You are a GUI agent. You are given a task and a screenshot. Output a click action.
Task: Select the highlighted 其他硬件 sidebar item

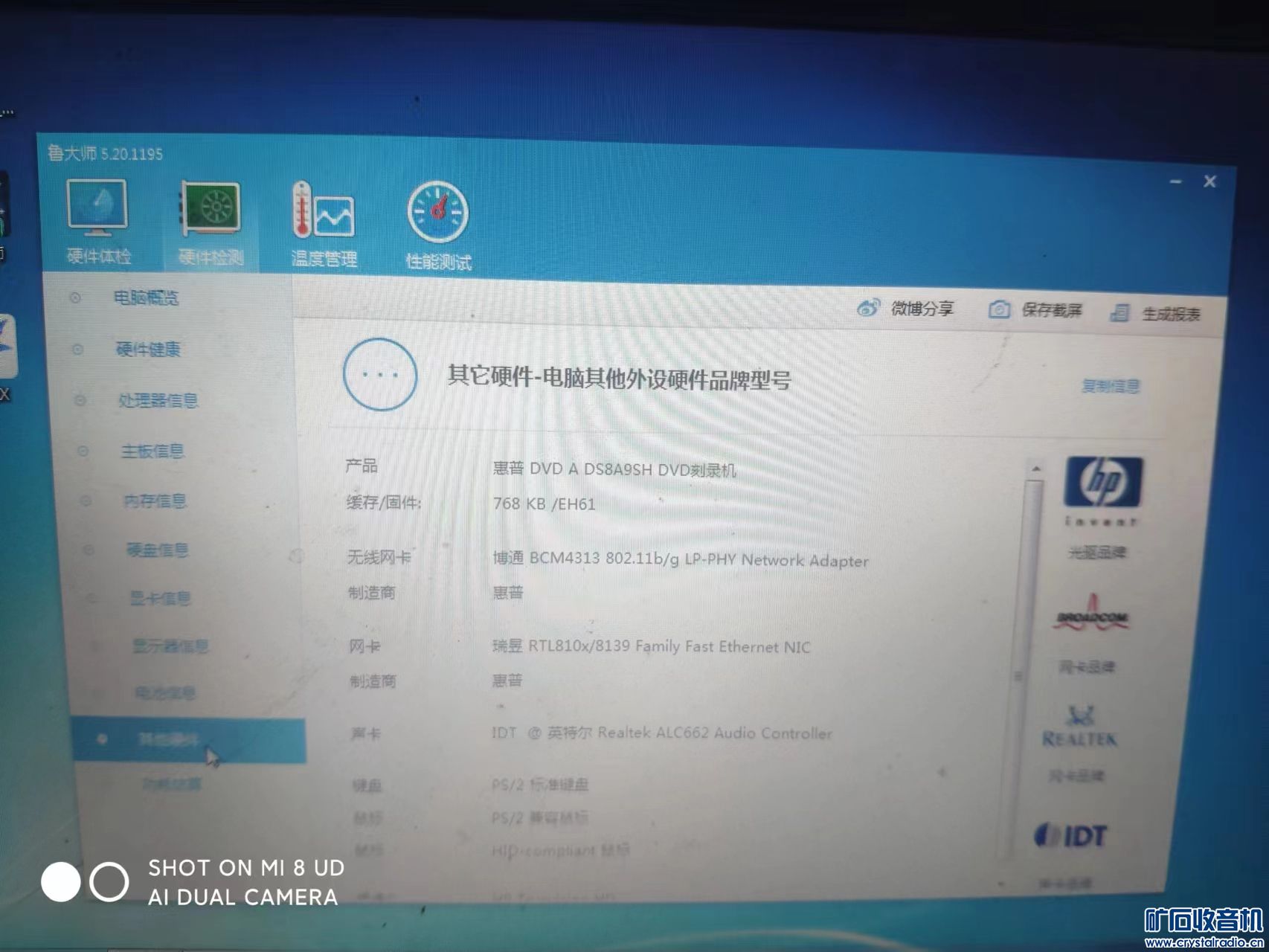(x=189, y=740)
